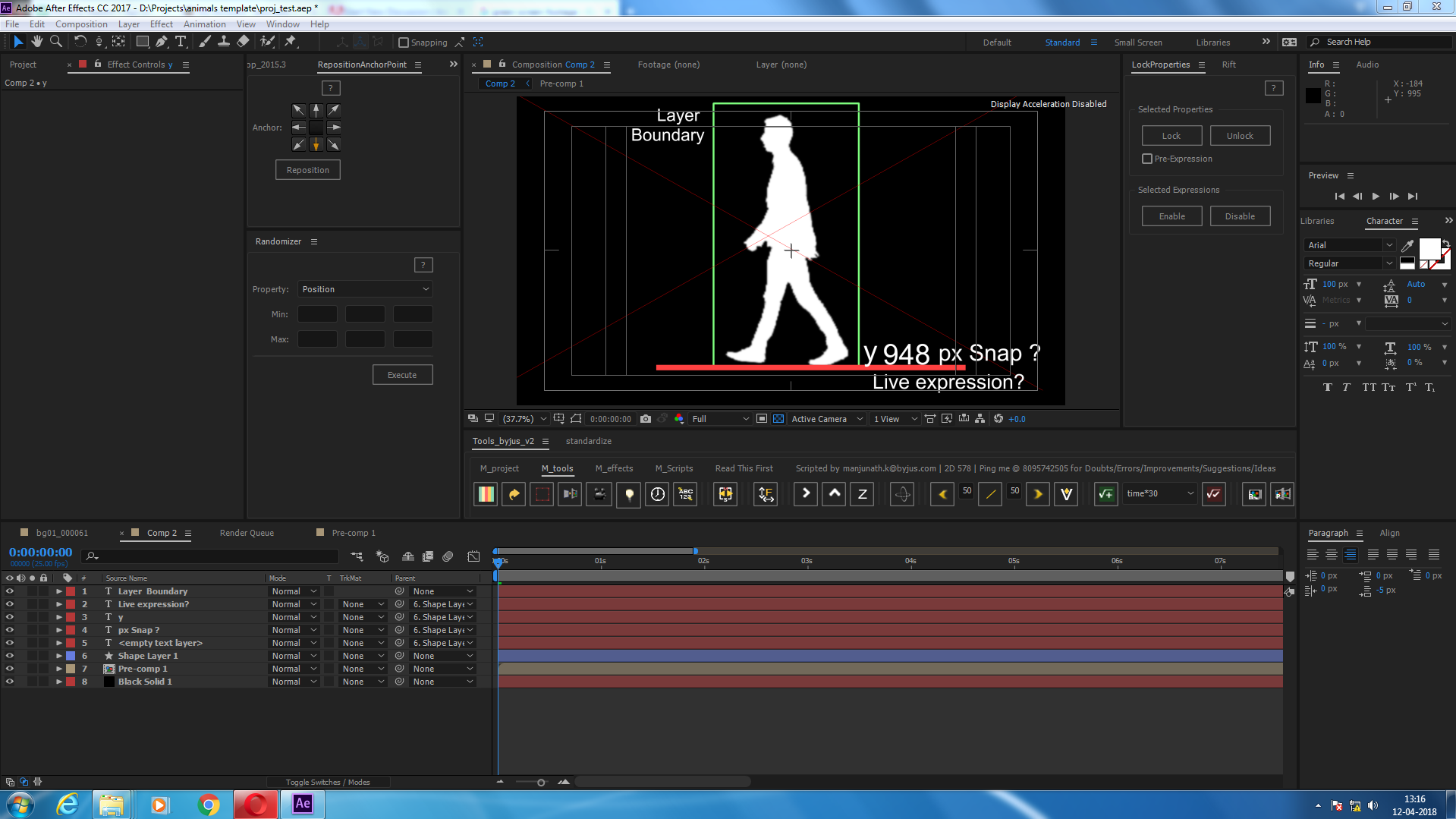Select the Puppet Pin tool

[x=291, y=42]
